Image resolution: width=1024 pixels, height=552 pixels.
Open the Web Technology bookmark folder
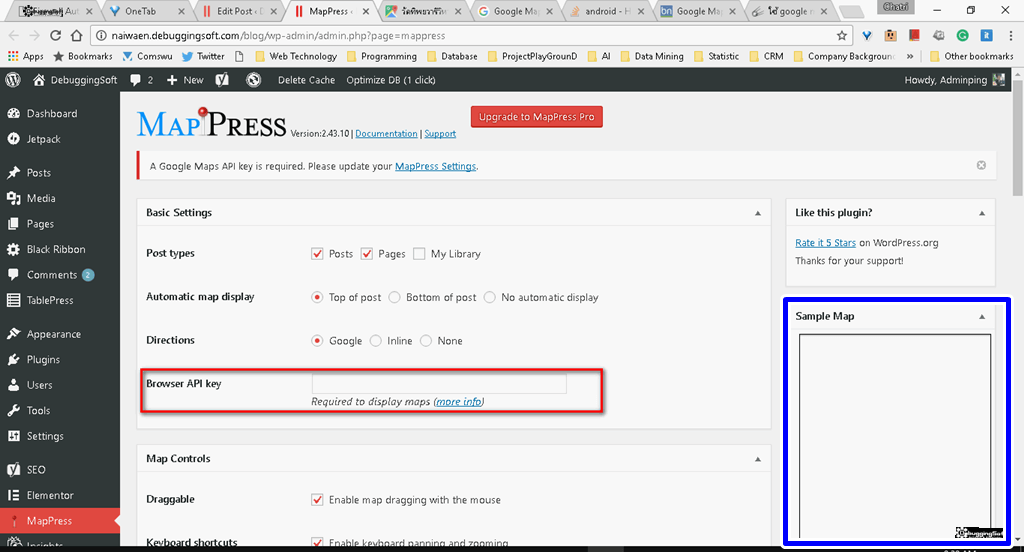pyautogui.click(x=296, y=56)
